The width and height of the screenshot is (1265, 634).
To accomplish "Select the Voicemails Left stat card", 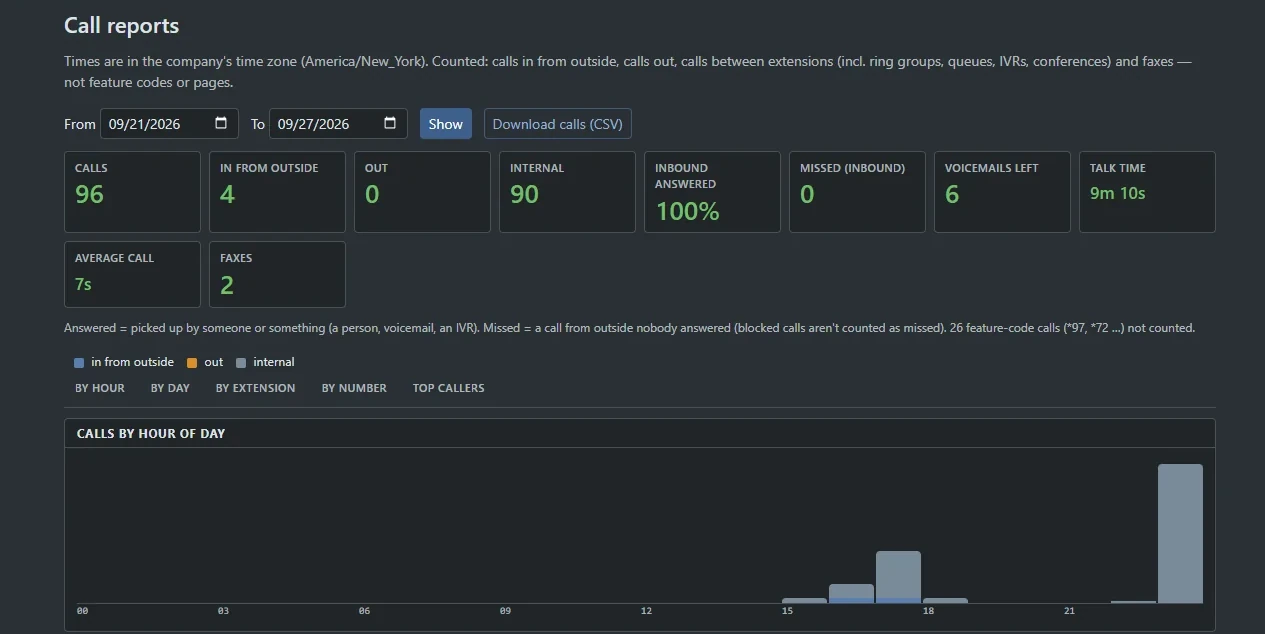I will [1002, 192].
